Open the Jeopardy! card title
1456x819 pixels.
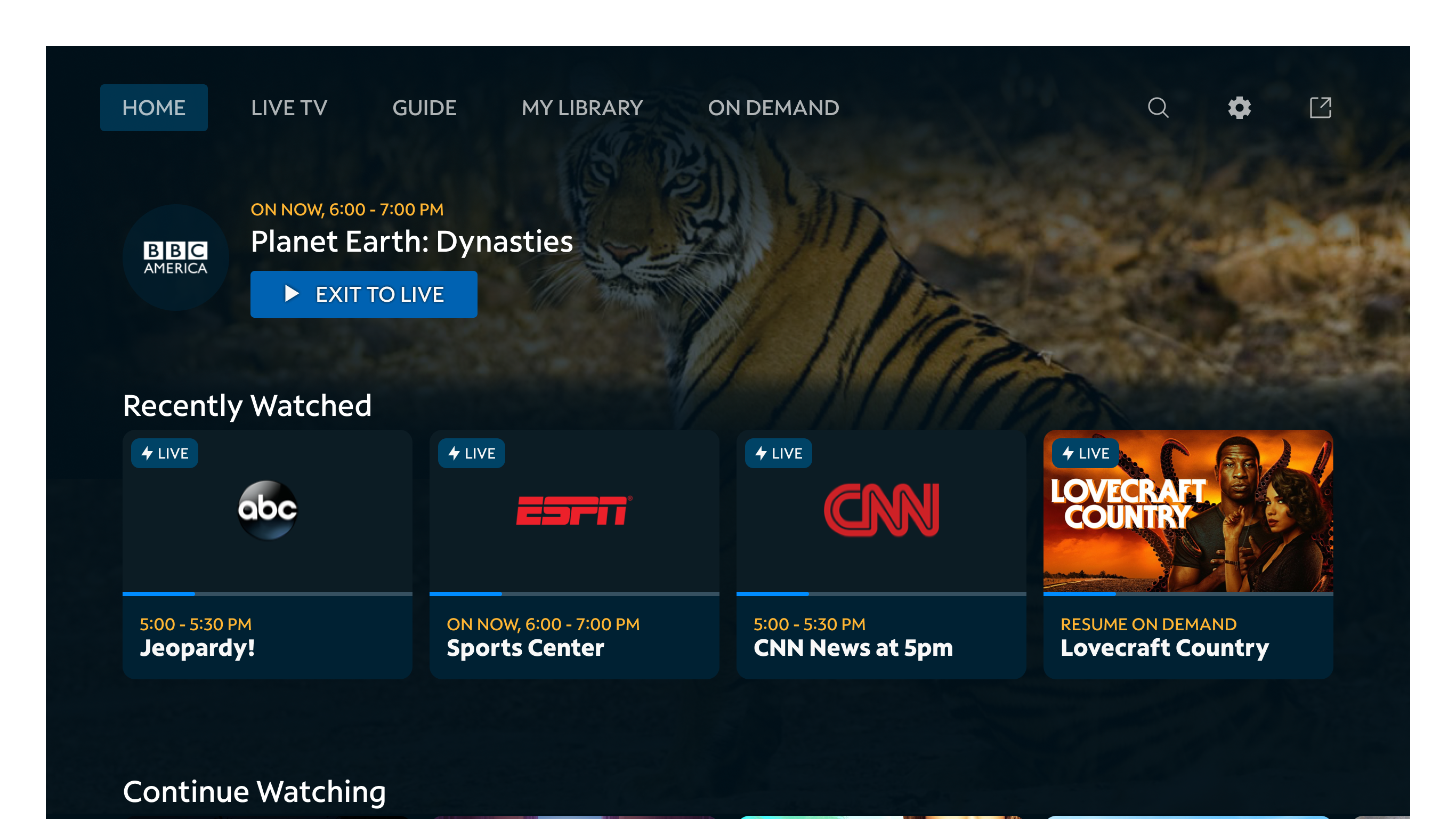(197, 648)
